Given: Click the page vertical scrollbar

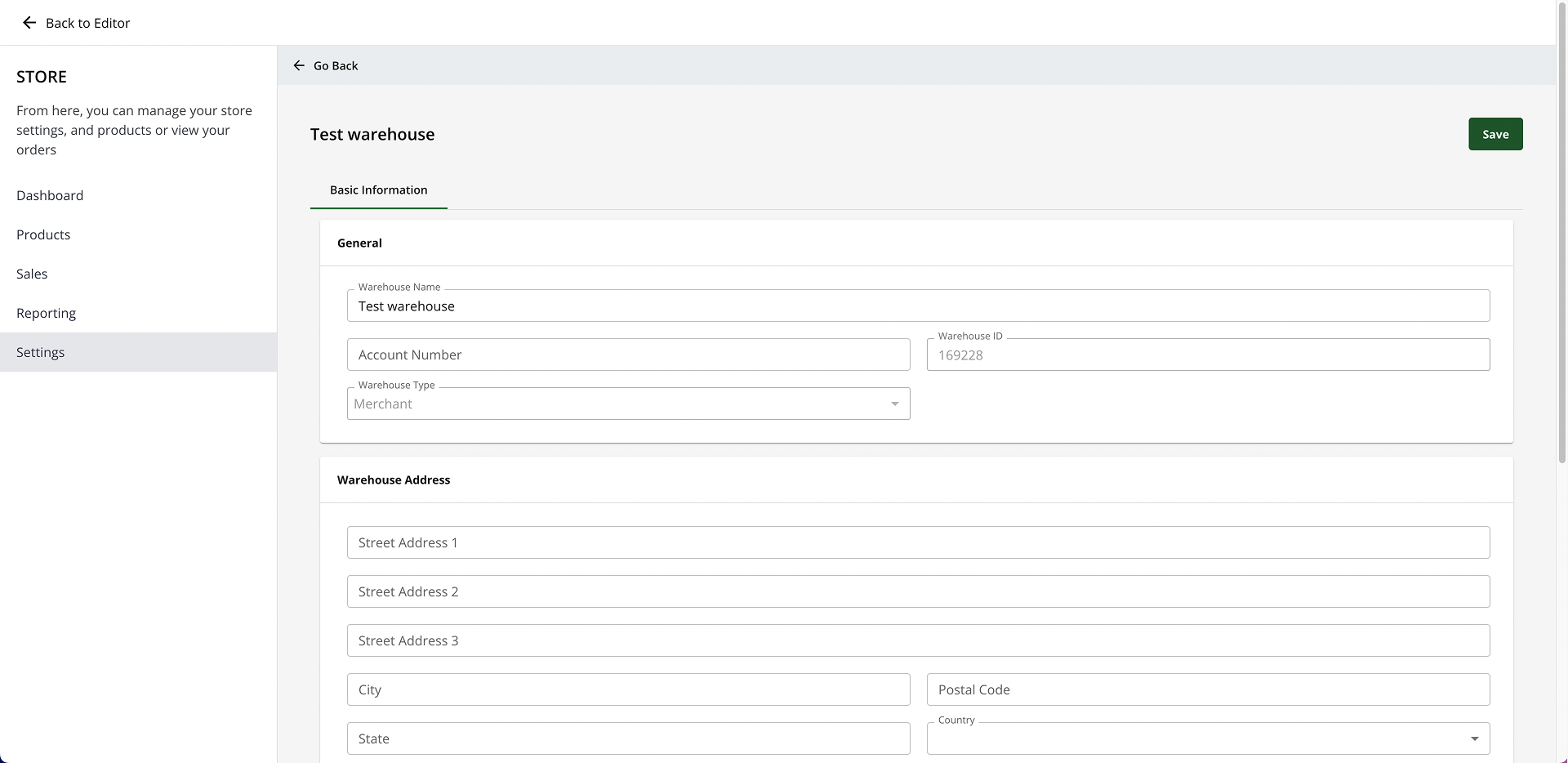Looking at the screenshot, I should coord(1562,233).
